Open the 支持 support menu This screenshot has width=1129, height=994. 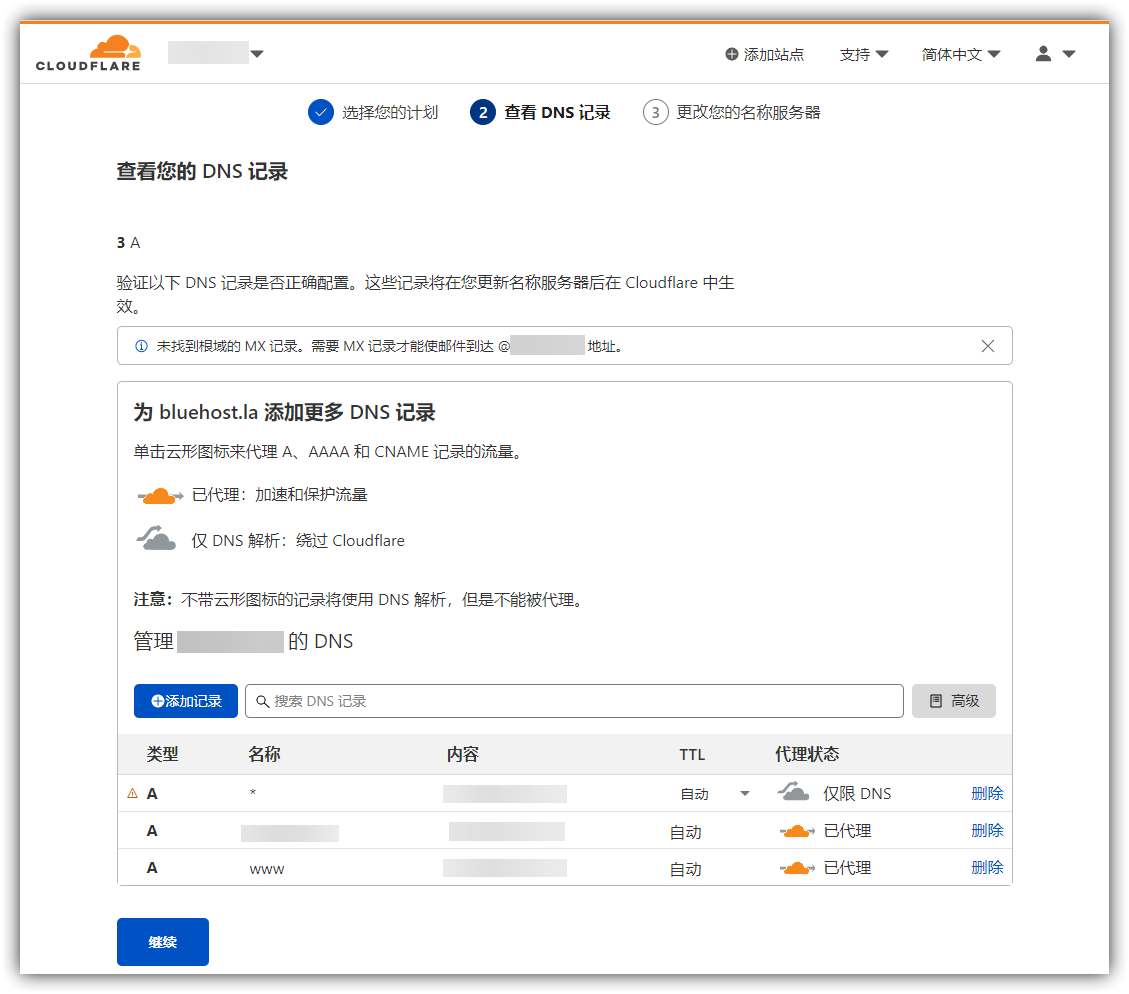[863, 55]
